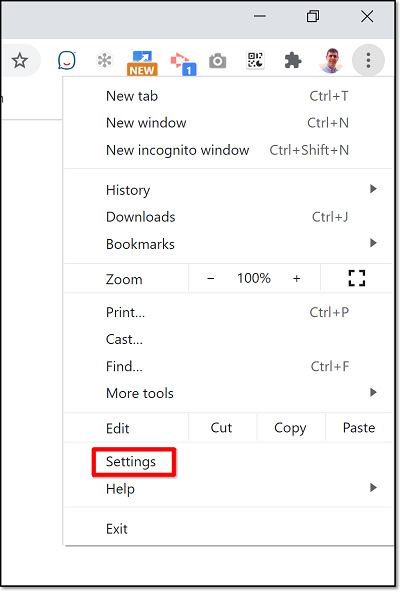Image resolution: width=400 pixels, height=591 pixels.
Task: Choose Cast... menu entry
Action: coord(228,339)
